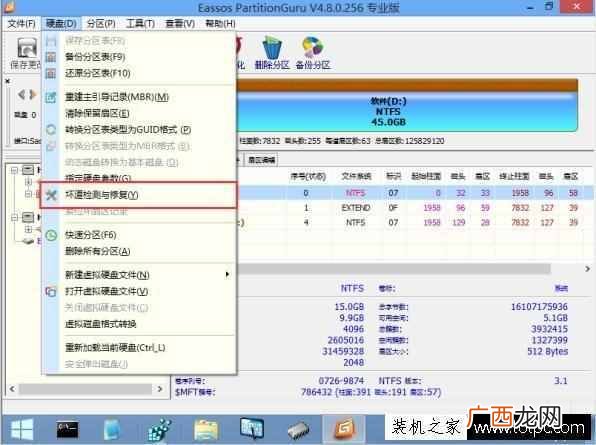
Task: Choose 打开虚拟硬盘文件(V) from the menu
Action: (140, 291)
